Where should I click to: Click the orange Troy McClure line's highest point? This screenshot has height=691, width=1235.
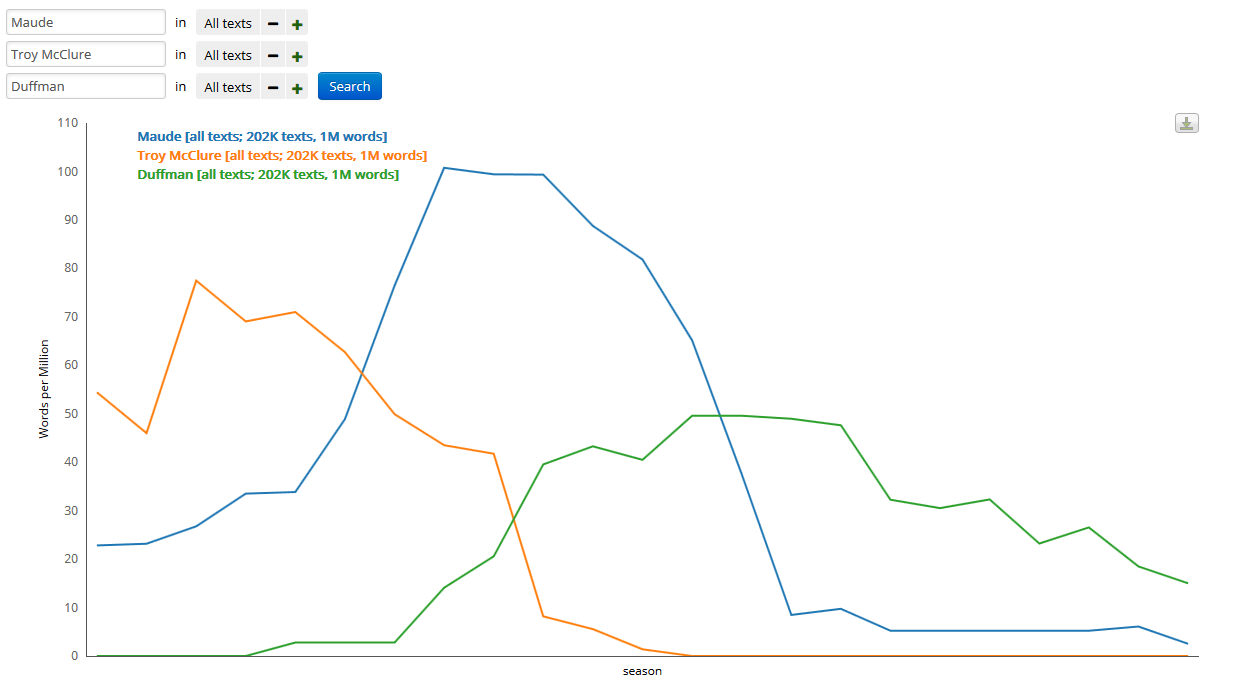pyautogui.click(x=196, y=281)
